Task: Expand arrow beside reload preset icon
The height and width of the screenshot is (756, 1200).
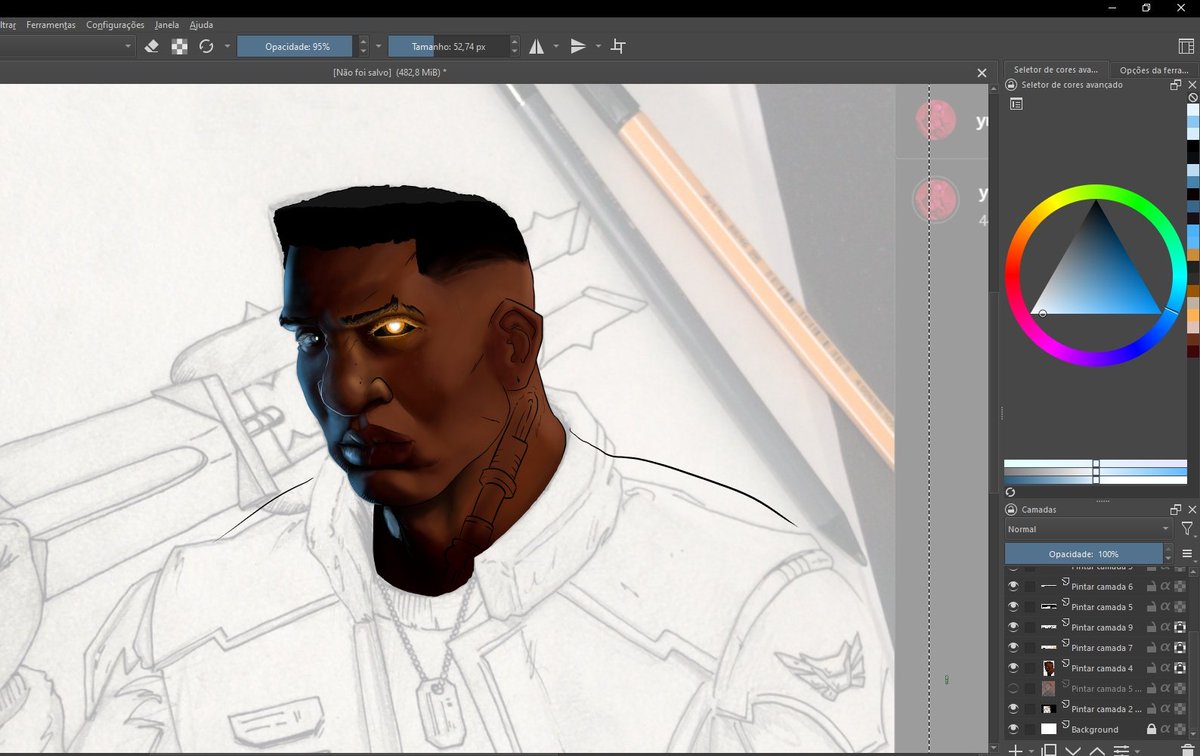Action: (x=227, y=46)
